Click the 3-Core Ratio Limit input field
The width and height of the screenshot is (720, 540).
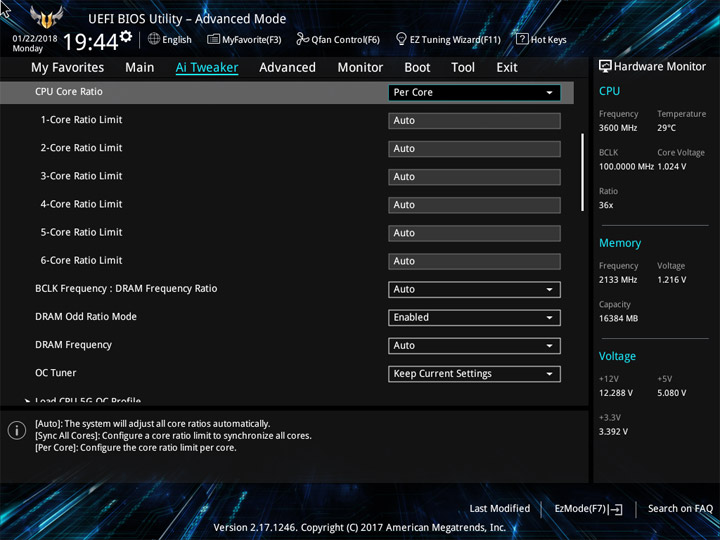(x=474, y=177)
